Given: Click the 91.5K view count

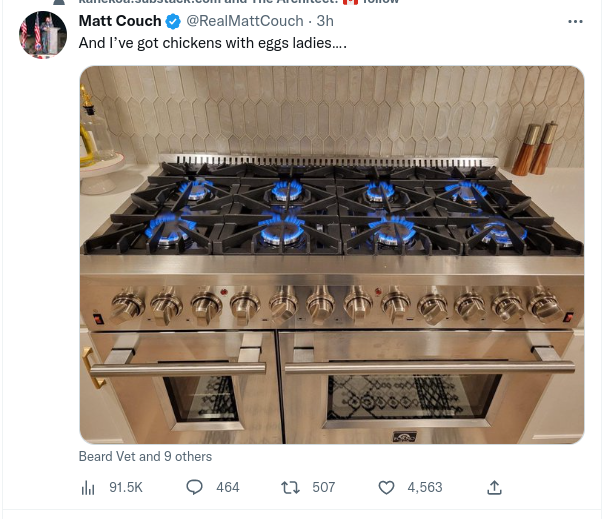Looking at the screenshot, I should [126, 487].
